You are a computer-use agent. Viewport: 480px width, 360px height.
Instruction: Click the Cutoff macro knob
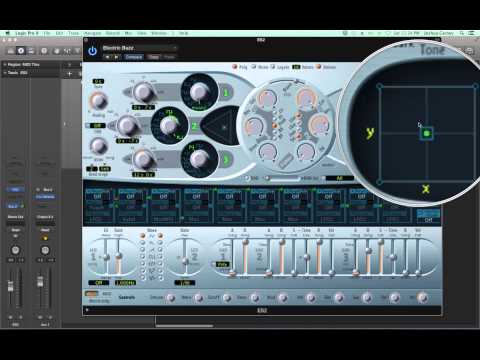(x=227, y=298)
